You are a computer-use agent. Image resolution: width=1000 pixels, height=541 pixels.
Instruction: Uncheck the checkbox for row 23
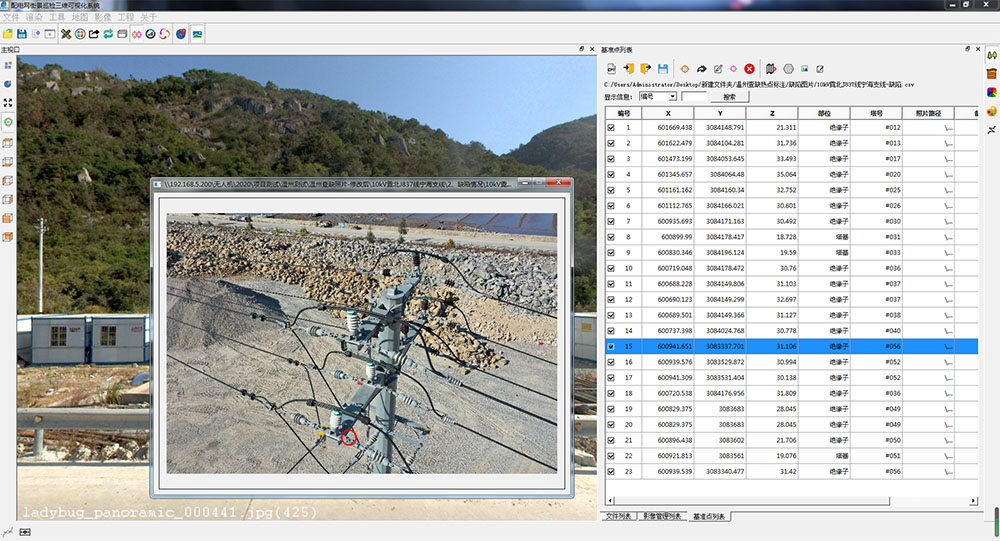click(611, 471)
